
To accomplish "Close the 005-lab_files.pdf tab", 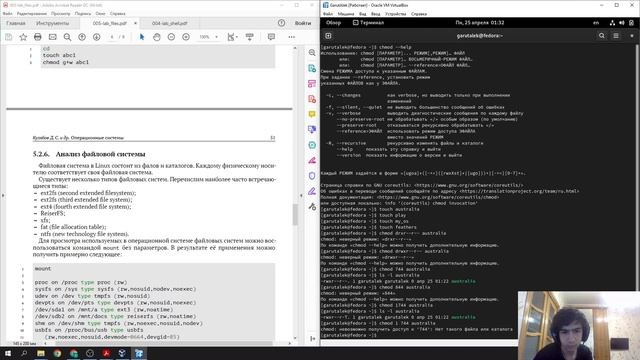I will [x=136, y=23].
